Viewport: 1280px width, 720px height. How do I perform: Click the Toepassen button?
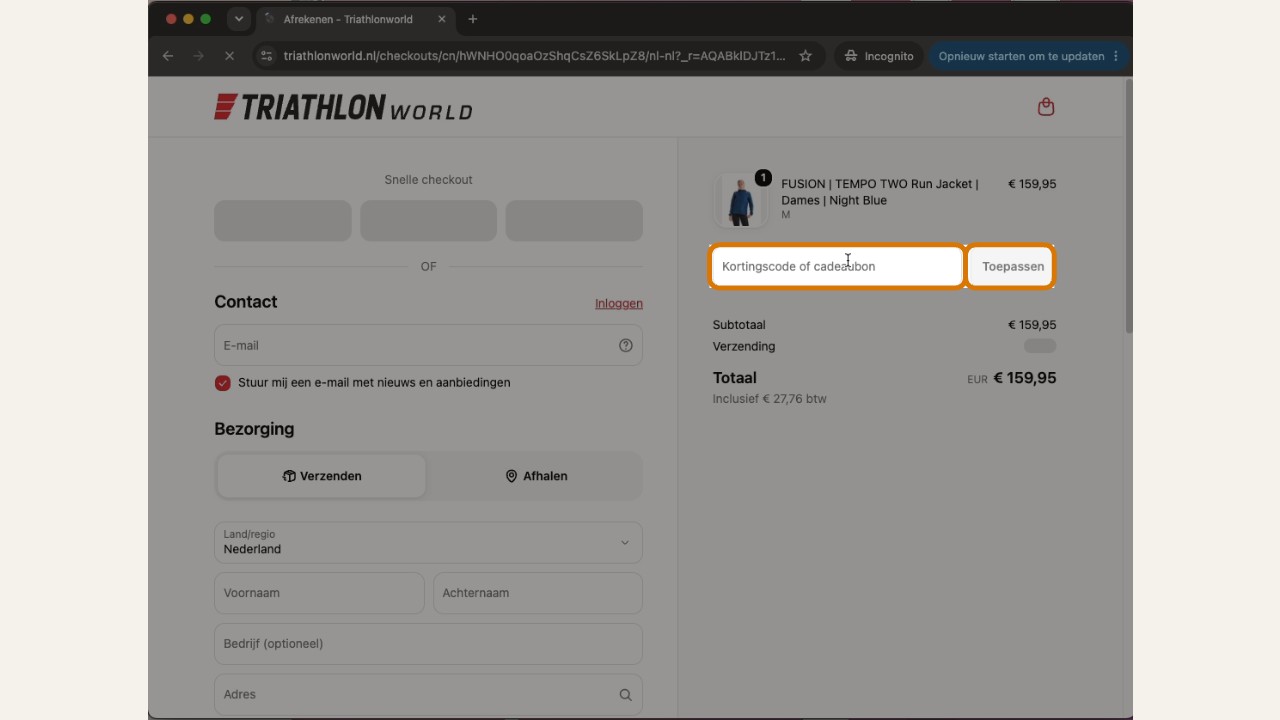click(1012, 267)
